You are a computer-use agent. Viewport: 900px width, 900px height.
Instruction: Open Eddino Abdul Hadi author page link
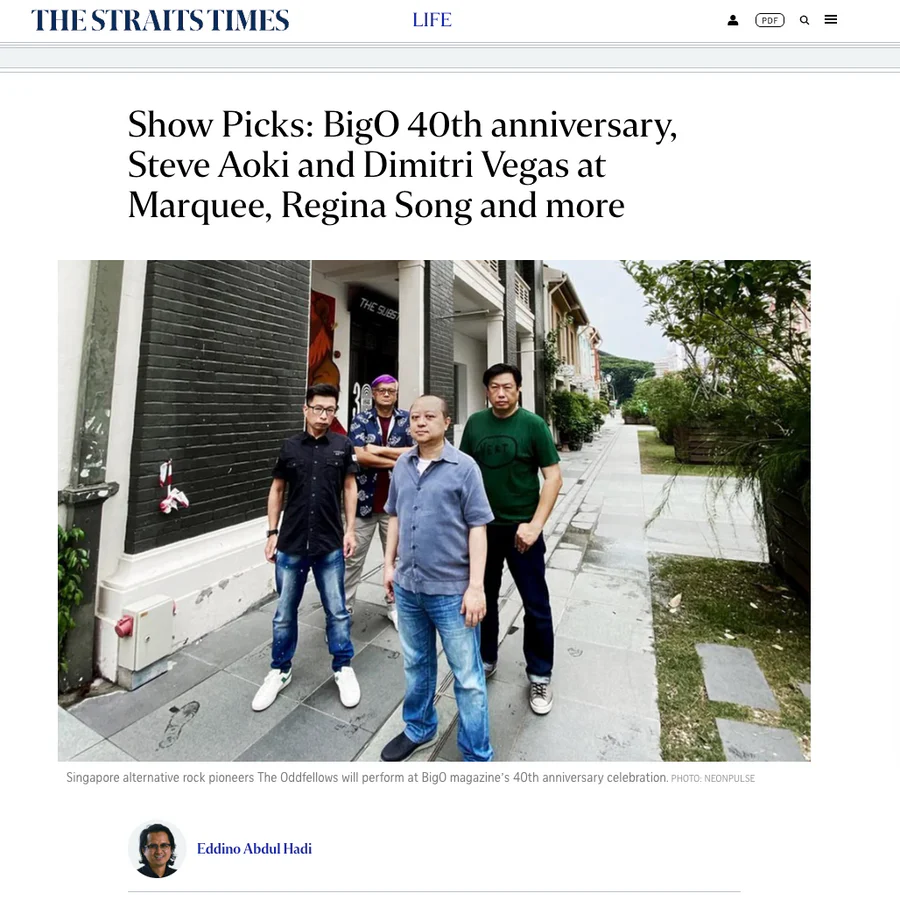pyautogui.click(x=254, y=849)
